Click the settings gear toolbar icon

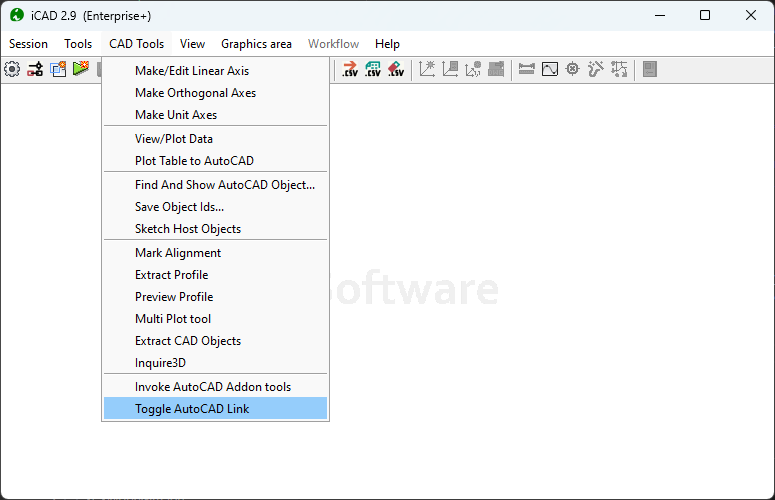coord(12,69)
